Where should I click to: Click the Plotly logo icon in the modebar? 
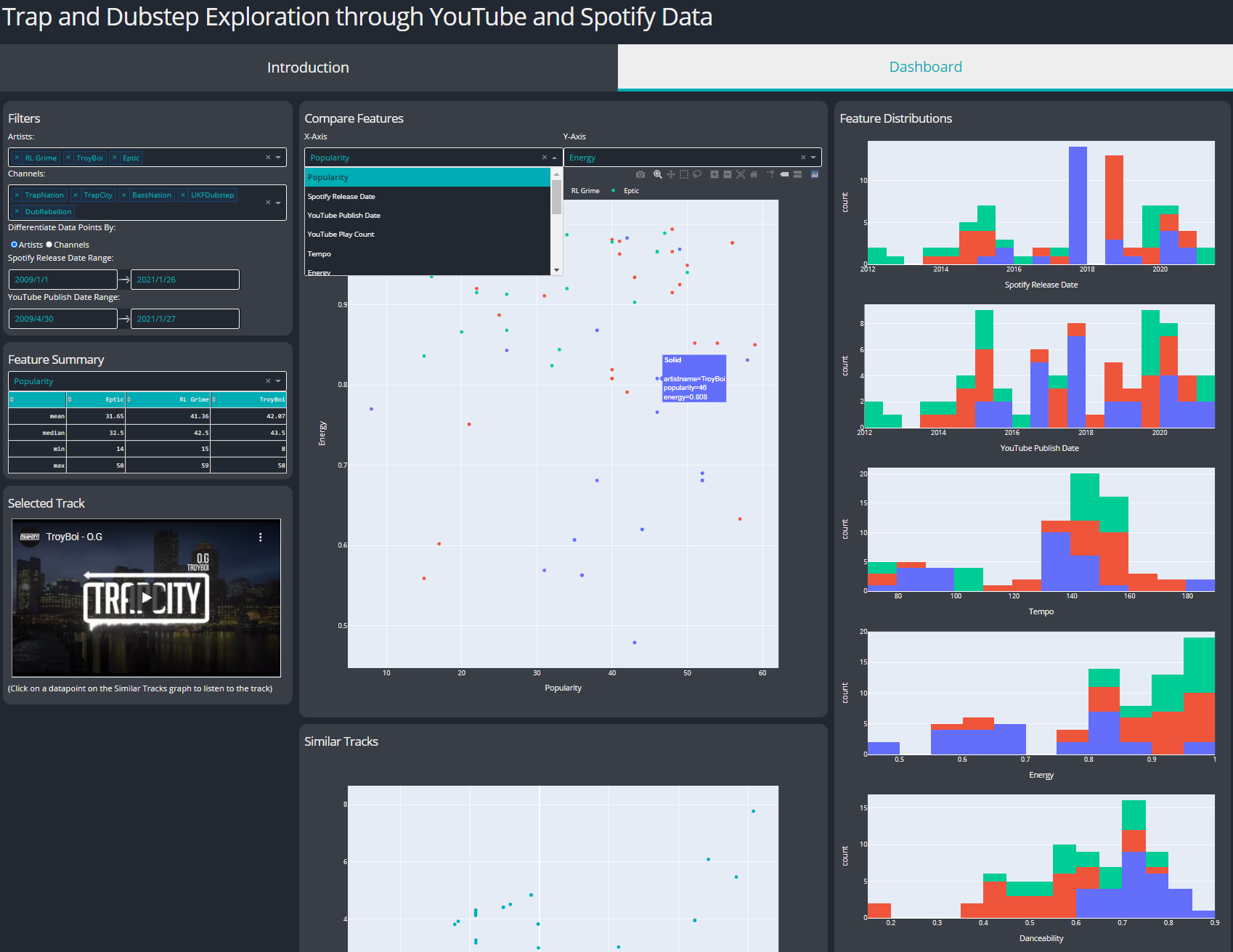coord(815,174)
